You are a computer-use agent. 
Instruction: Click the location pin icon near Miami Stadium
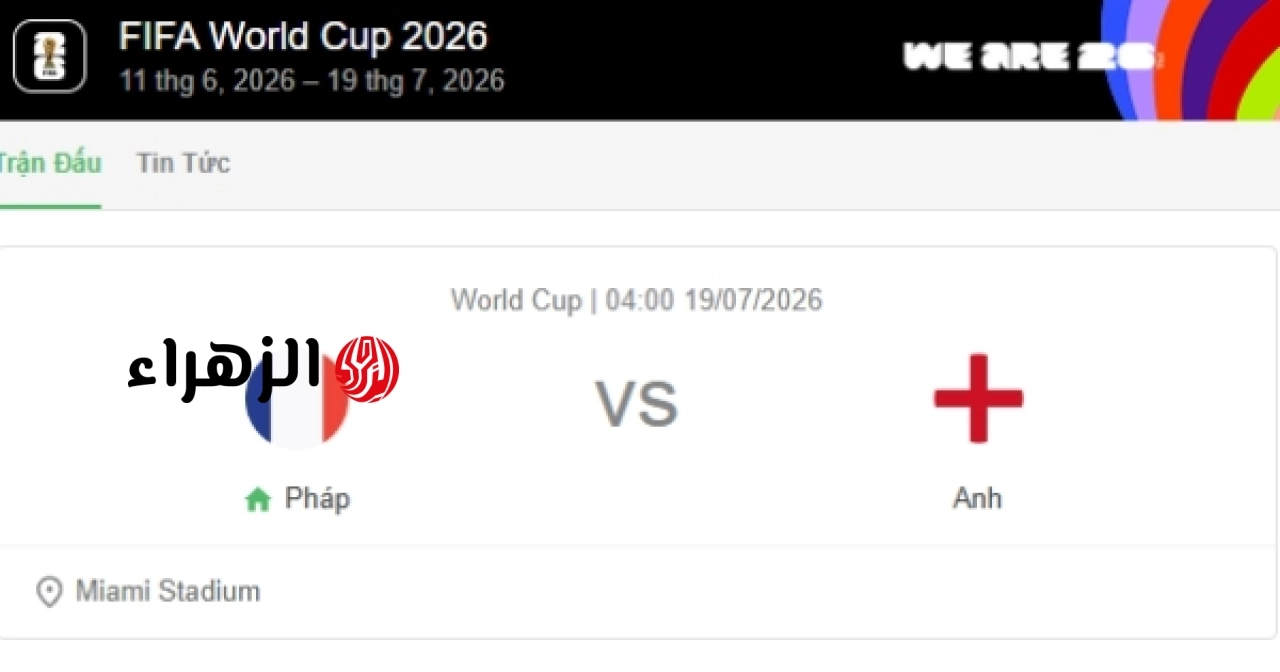tap(49, 592)
